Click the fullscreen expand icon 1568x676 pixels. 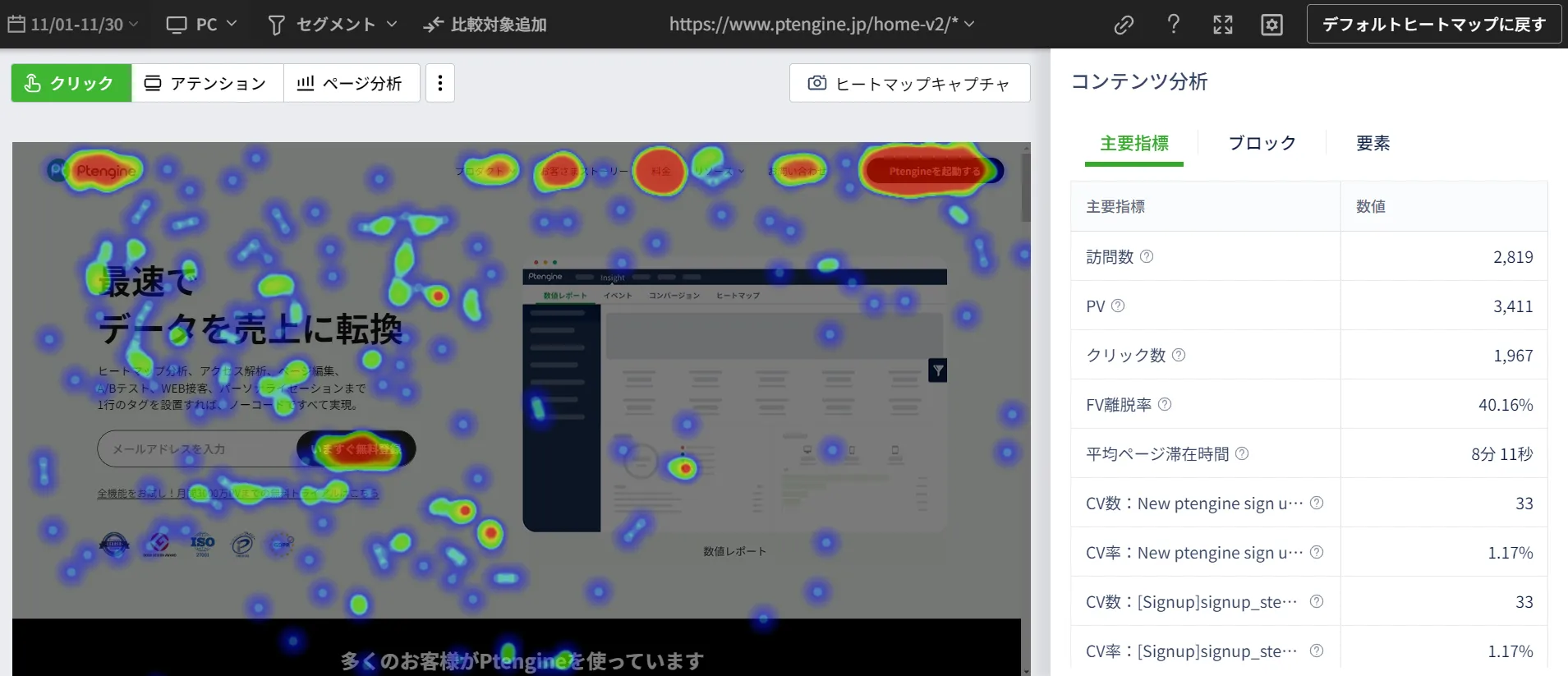[x=1223, y=25]
